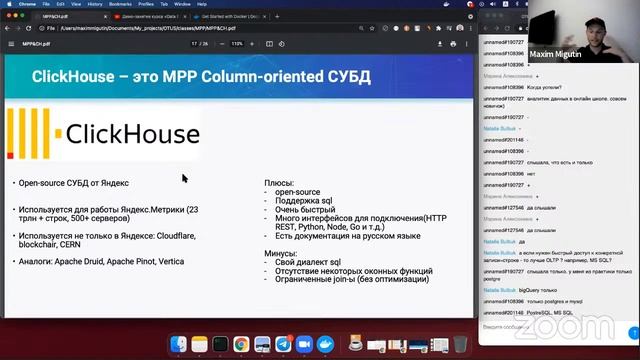
Task: Open the Docker whale menu bar icon
Action: point(446,4)
